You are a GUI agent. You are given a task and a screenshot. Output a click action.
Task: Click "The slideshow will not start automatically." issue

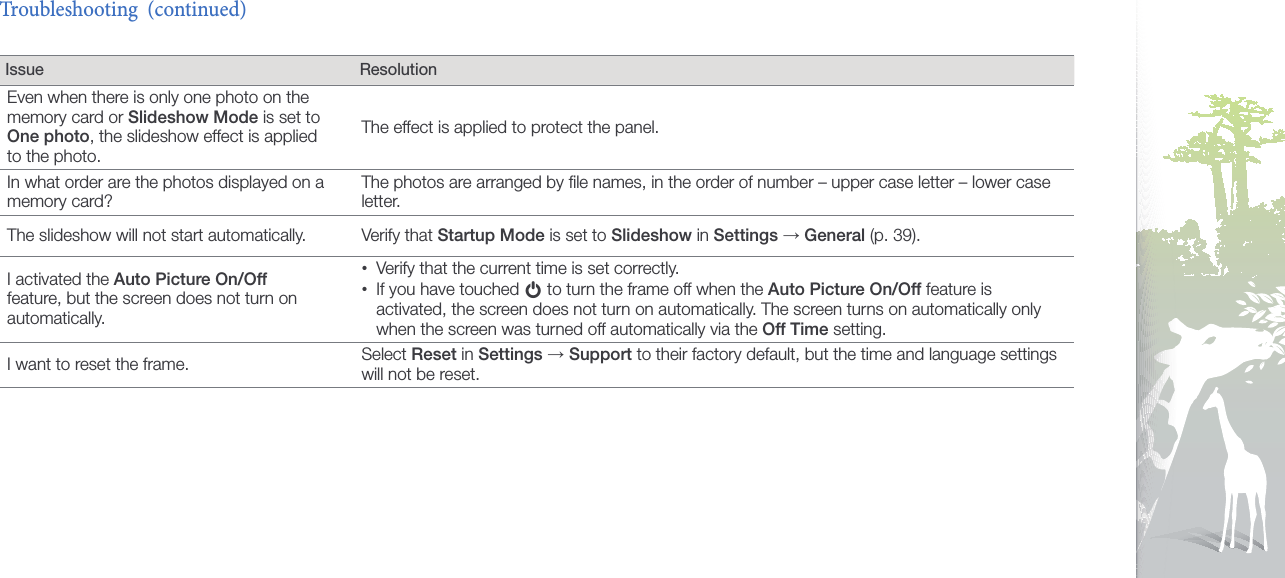click(156, 236)
